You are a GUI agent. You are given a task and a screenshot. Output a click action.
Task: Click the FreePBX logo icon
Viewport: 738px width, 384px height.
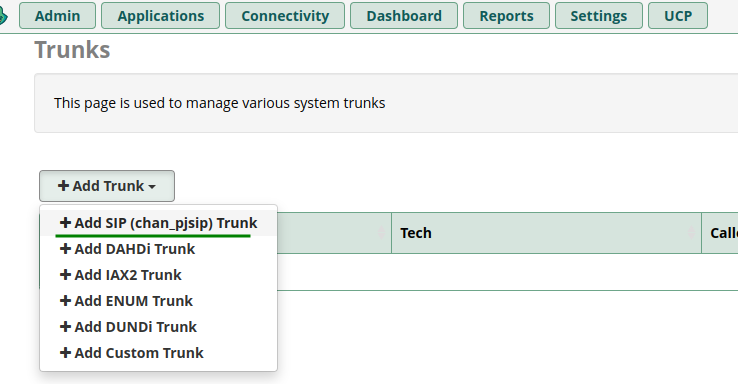[3, 16]
